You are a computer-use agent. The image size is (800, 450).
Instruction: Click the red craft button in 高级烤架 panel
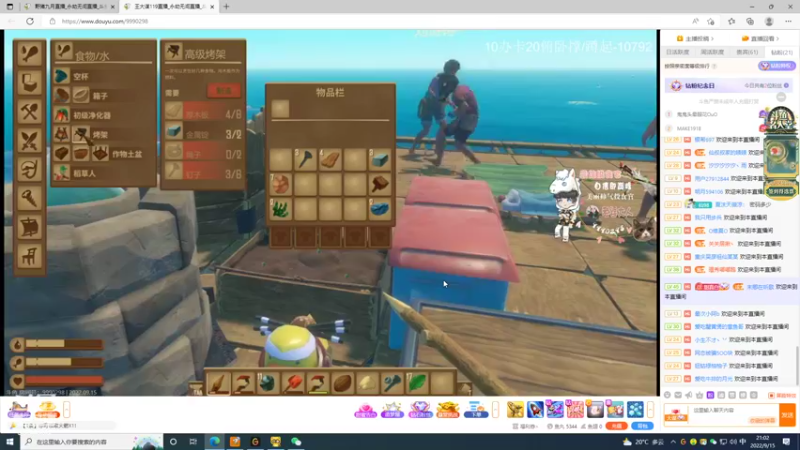pos(224,91)
